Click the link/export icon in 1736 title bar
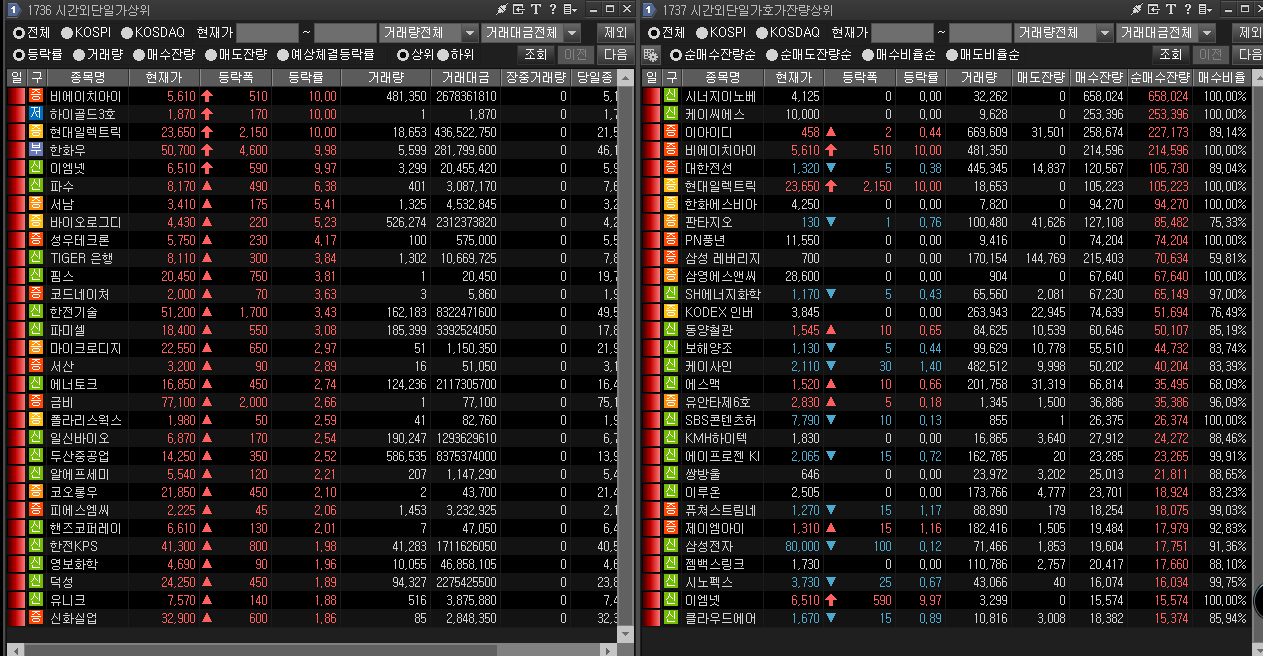This screenshot has width=1263, height=656. click(x=518, y=9)
